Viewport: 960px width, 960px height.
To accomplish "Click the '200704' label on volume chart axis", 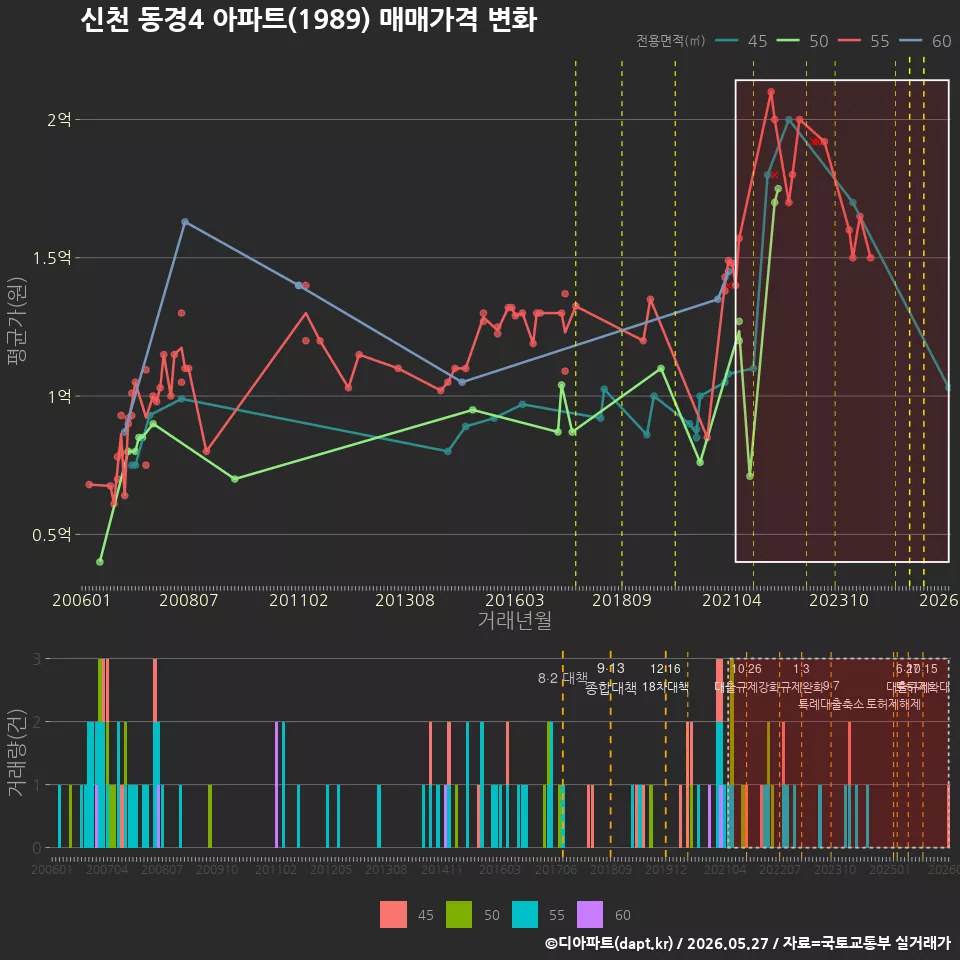I will click(107, 869).
